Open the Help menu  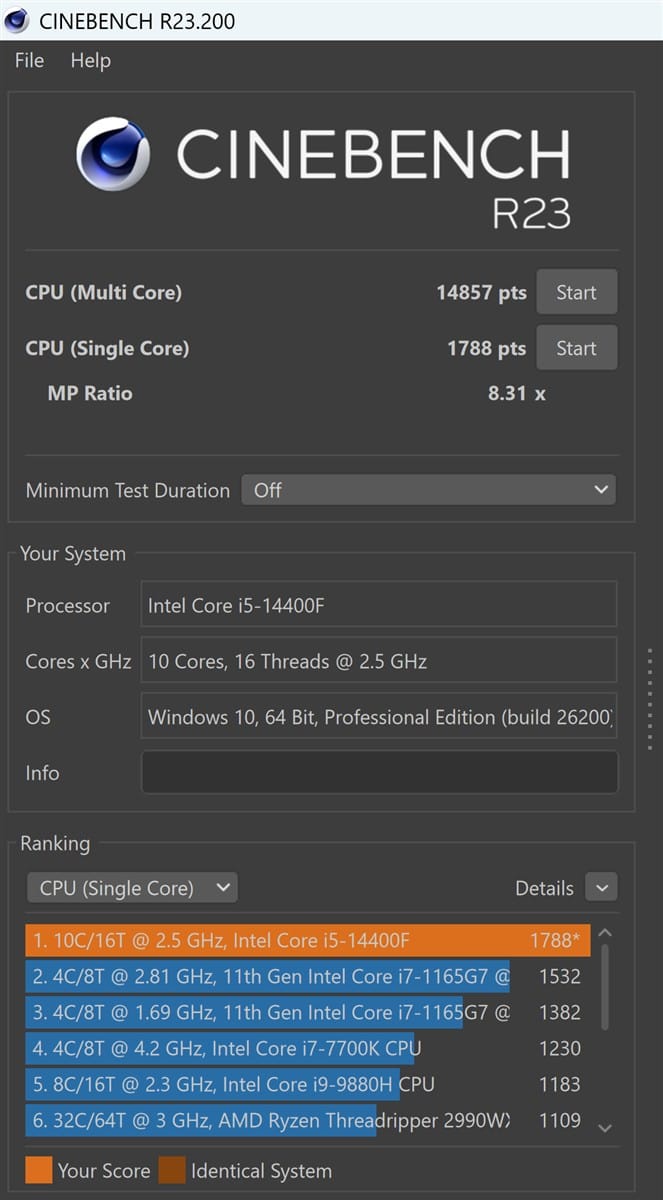[x=90, y=61]
